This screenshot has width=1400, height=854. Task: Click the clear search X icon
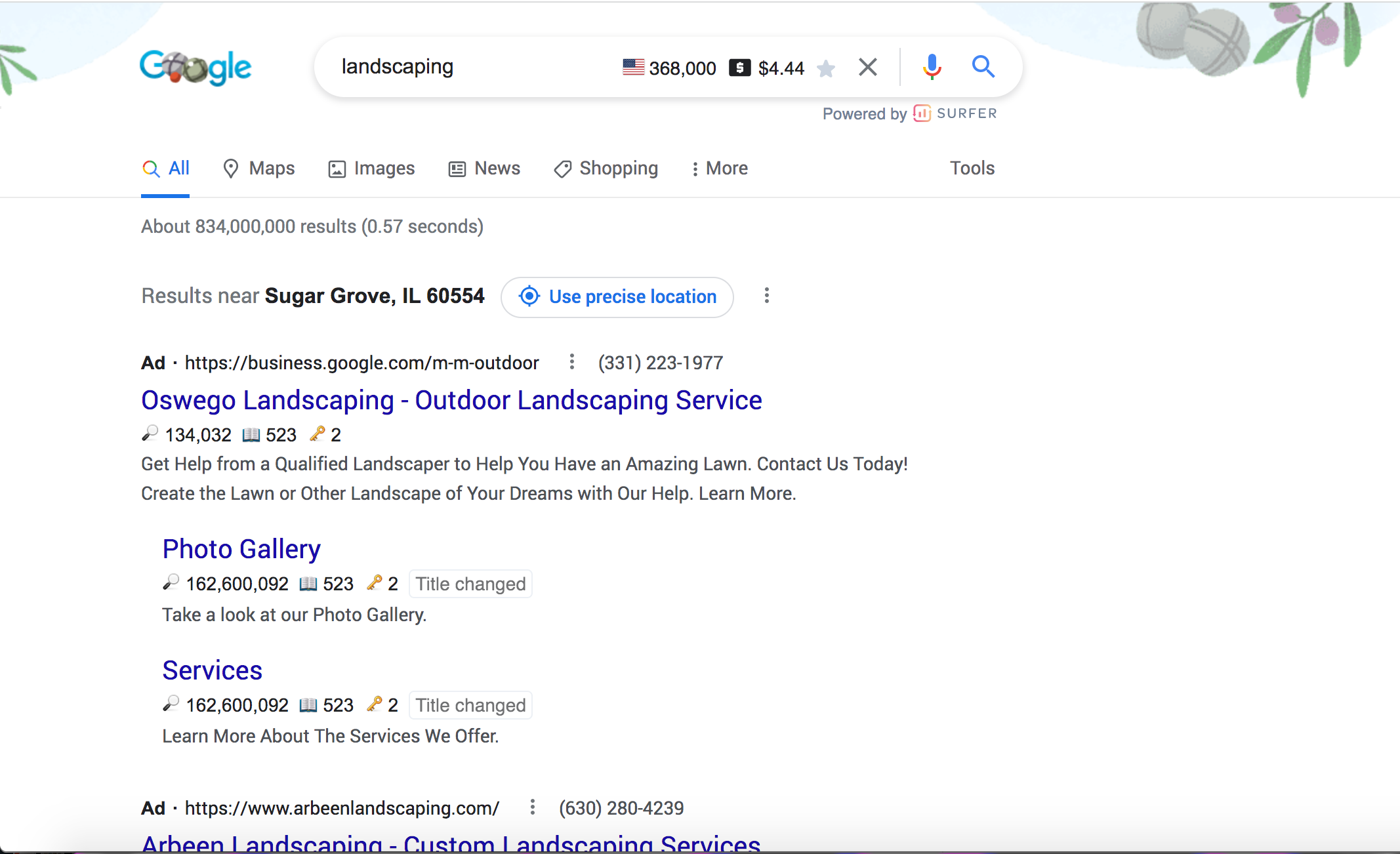867,68
